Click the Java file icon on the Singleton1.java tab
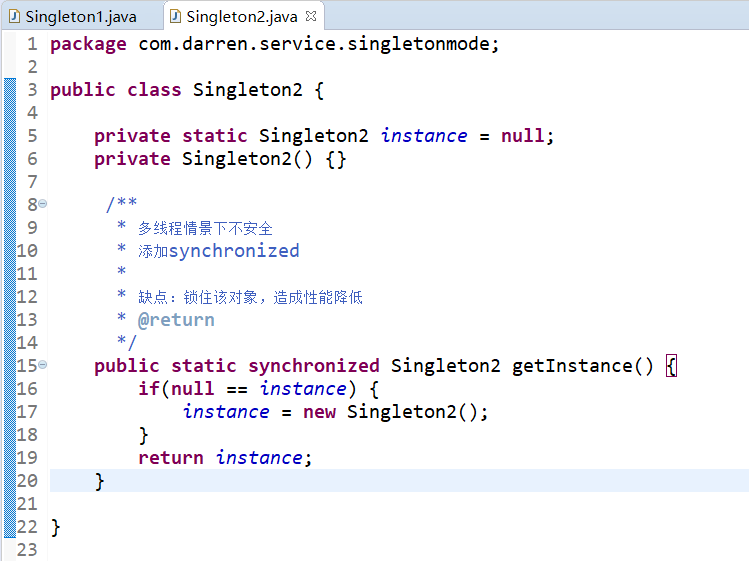This screenshot has width=749, height=561. pyautogui.click(x=14, y=17)
